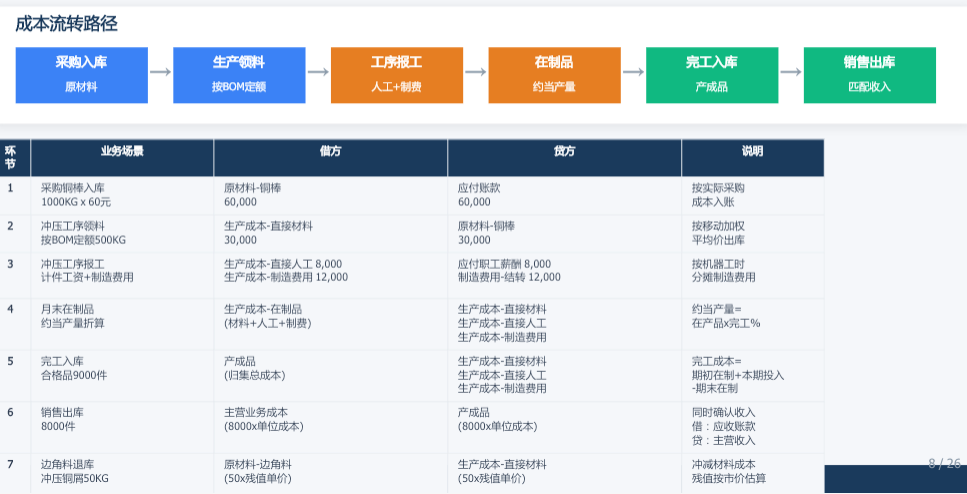
Task: Click the 冲压工序领料 scenario cell
Action: coord(122,234)
